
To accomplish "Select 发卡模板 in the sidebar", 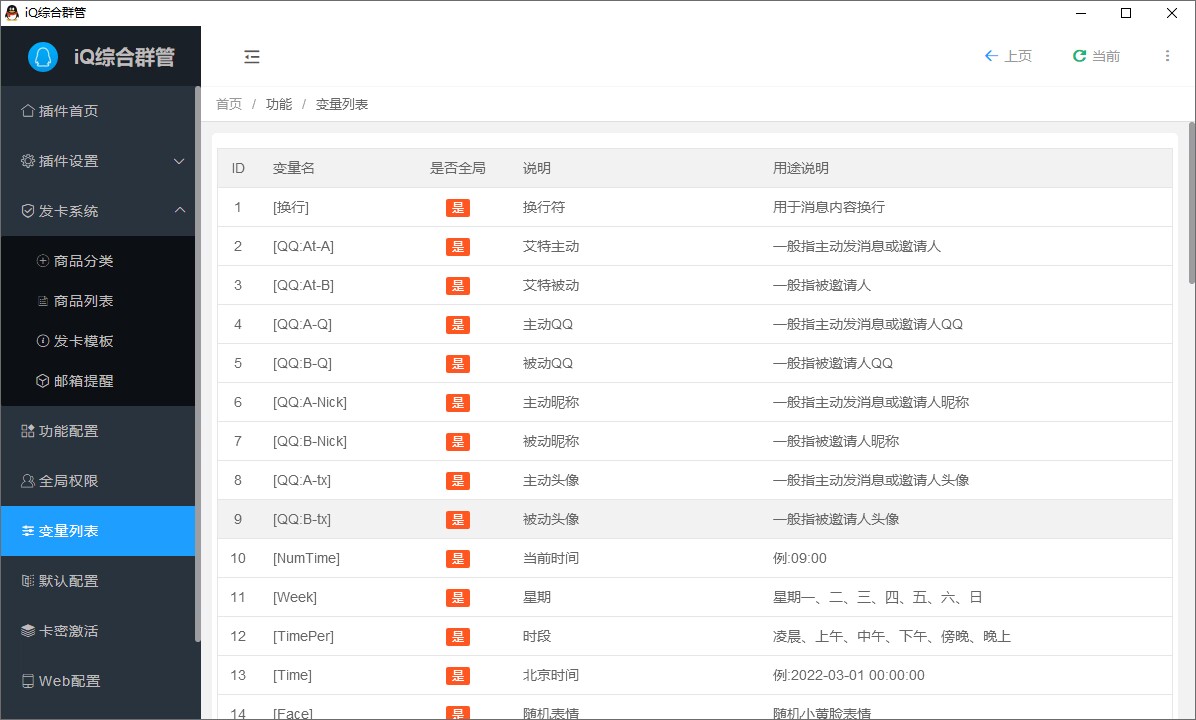I will click(x=84, y=341).
